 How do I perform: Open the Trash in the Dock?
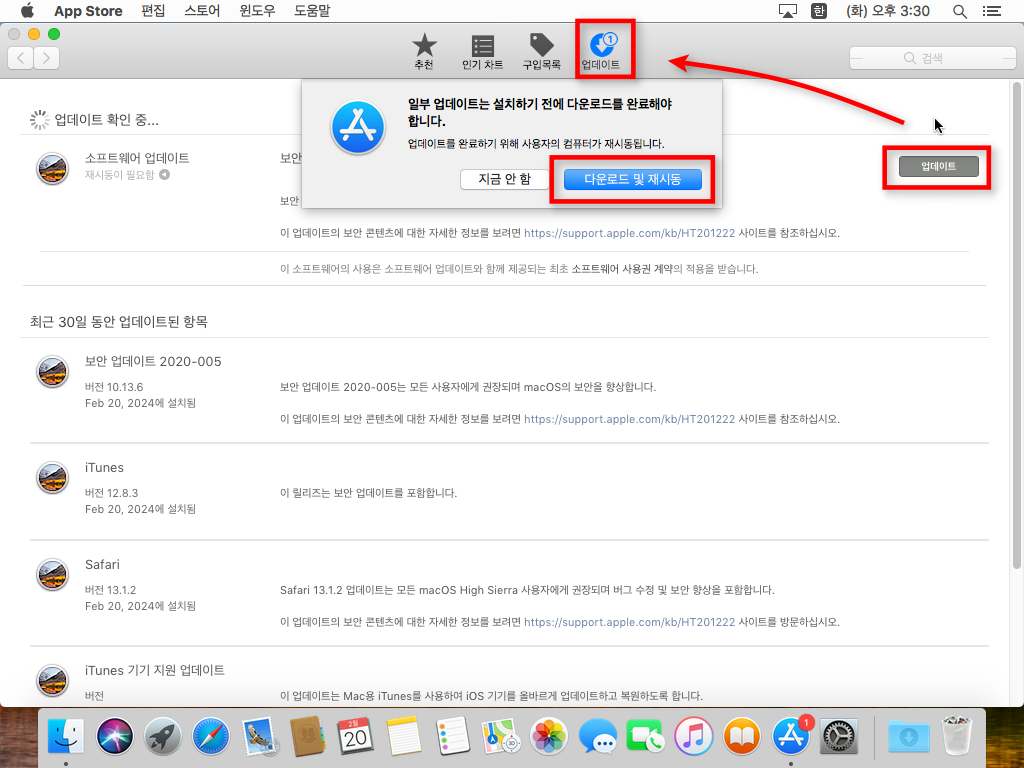(957, 735)
